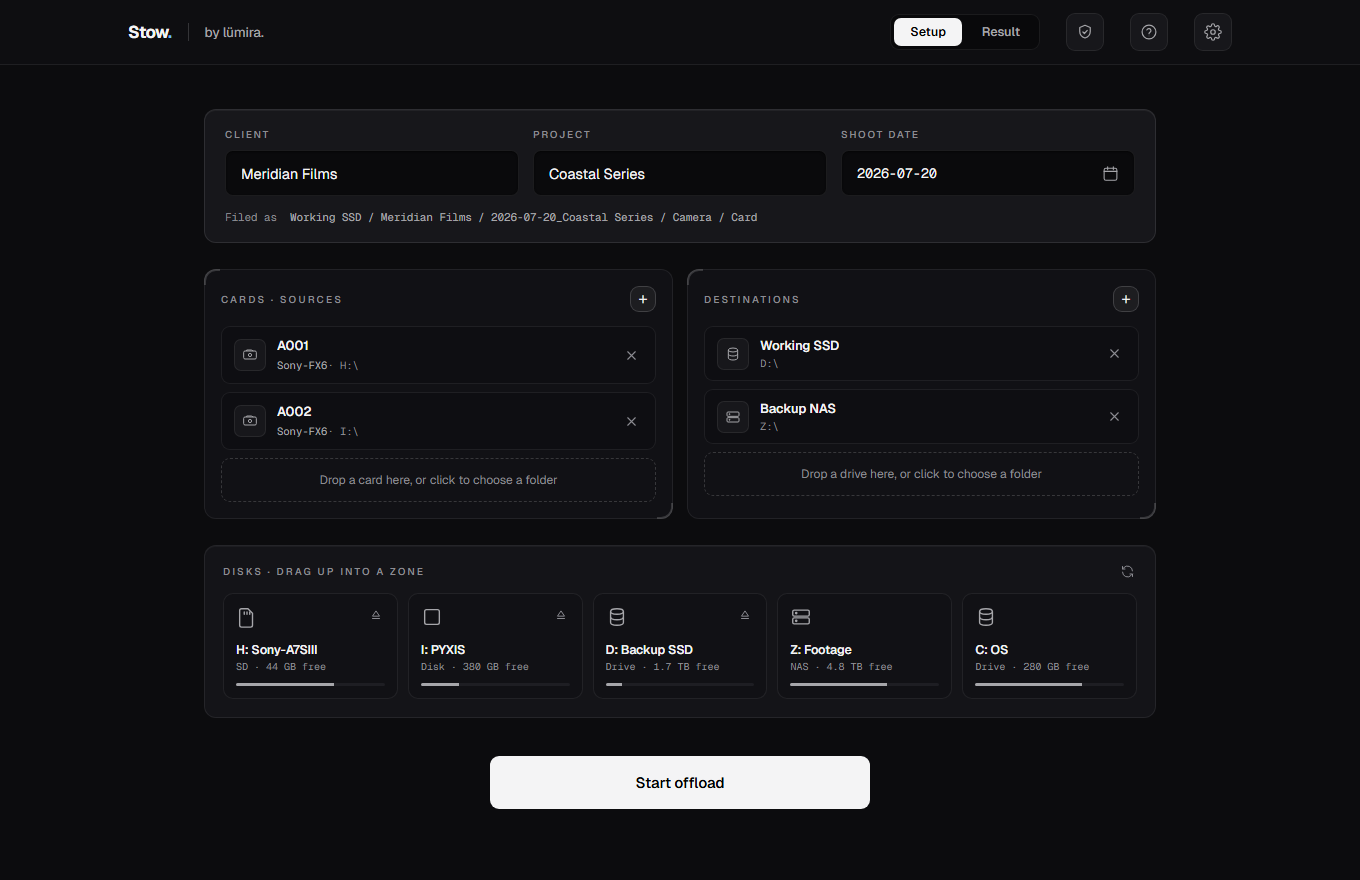Focus the Client field Meridian Films

pos(372,173)
